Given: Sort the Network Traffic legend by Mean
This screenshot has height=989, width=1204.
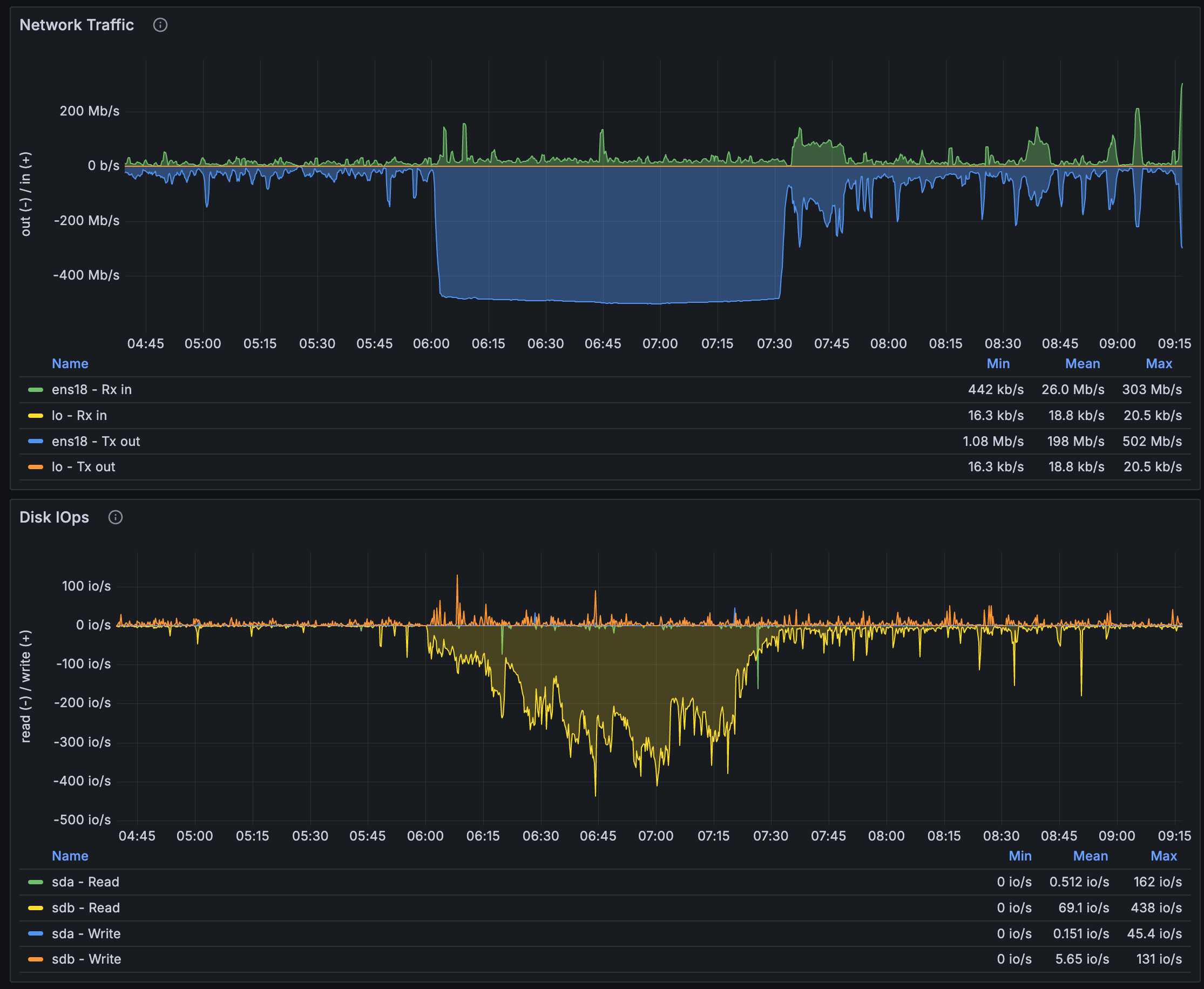Looking at the screenshot, I should pyautogui.click(x=1082, y=364).
